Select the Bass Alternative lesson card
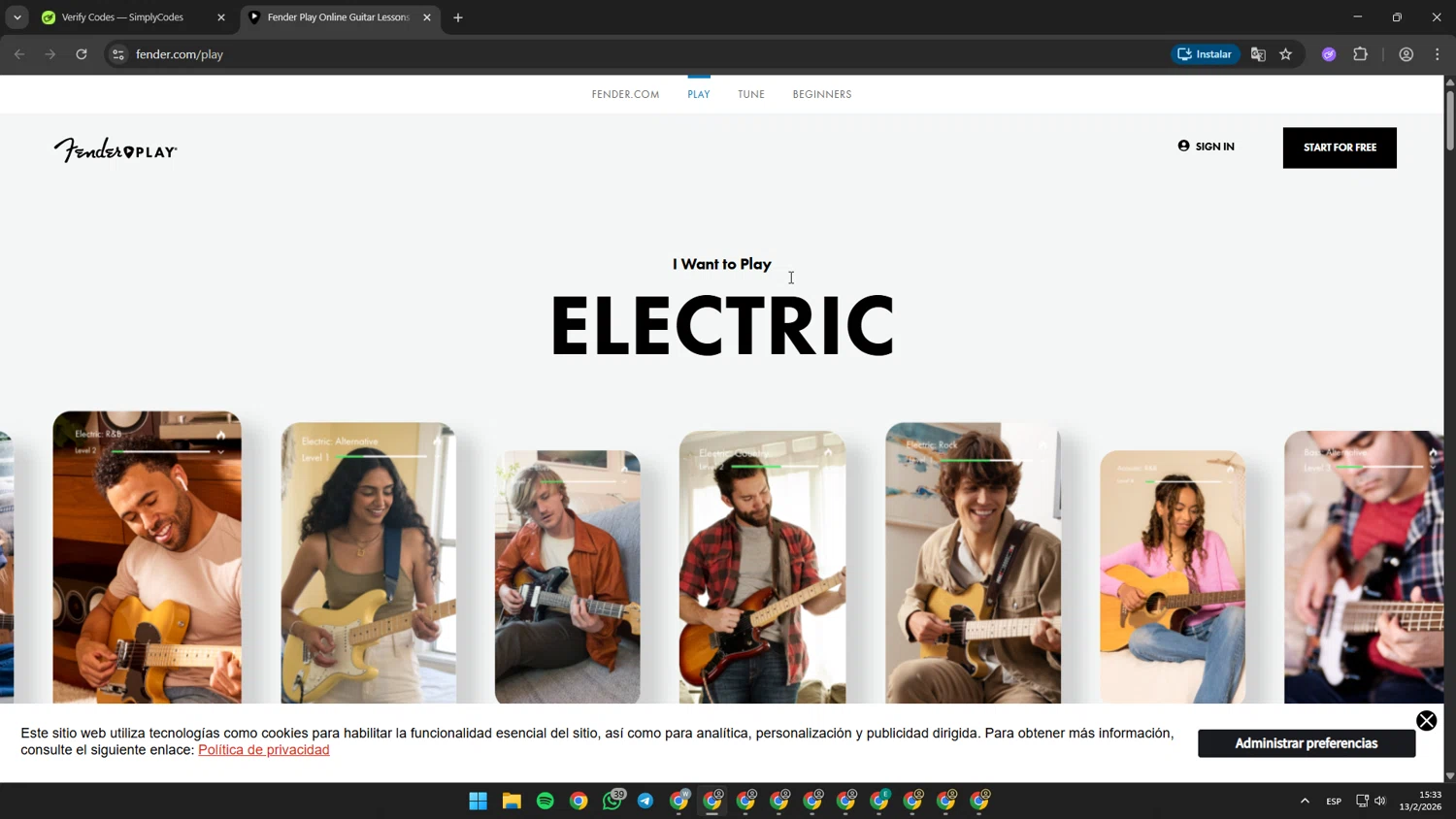This screenshot has width=1456, height=819. [x=1364, y=567]
